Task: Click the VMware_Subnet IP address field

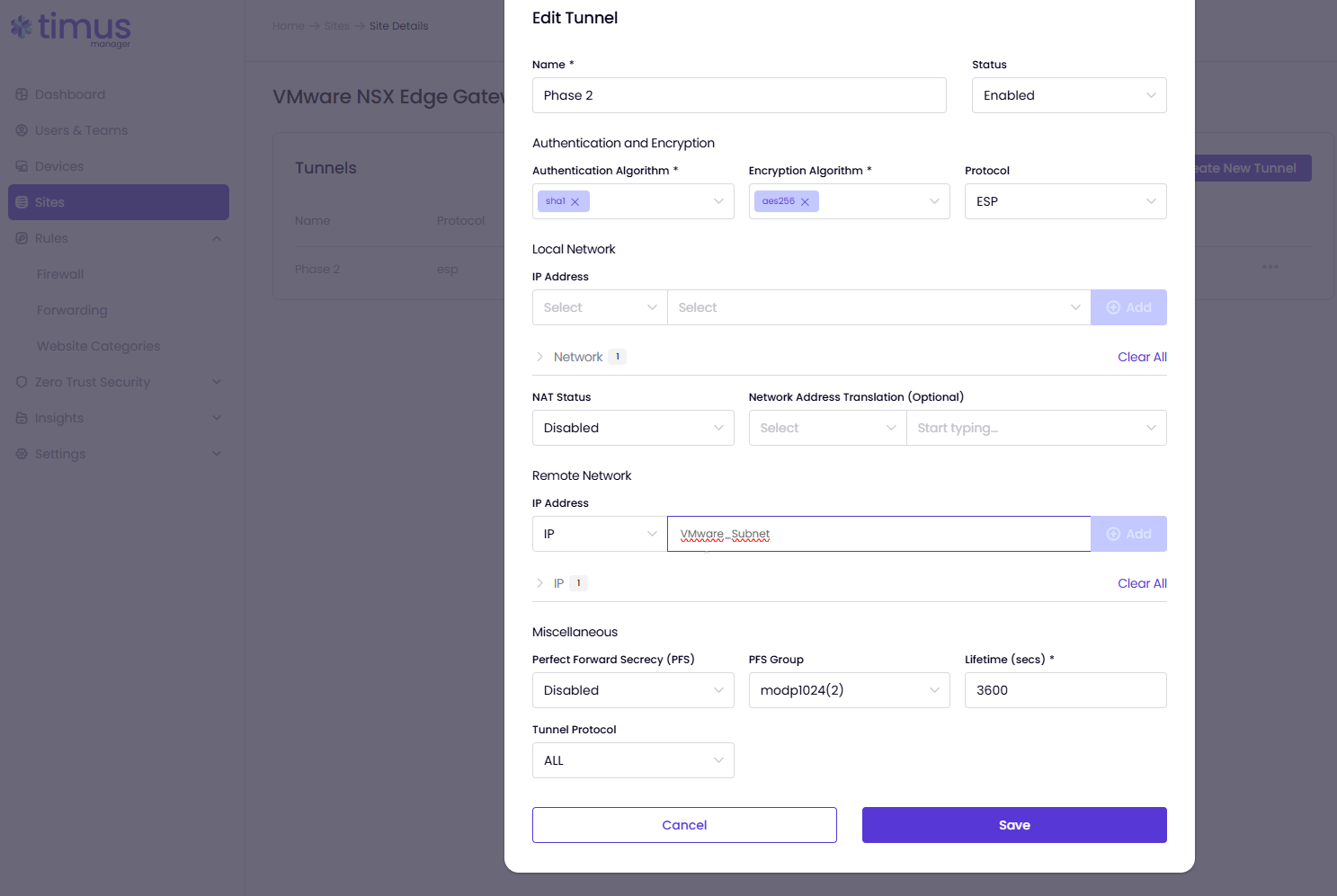Action: coord(878,534)
